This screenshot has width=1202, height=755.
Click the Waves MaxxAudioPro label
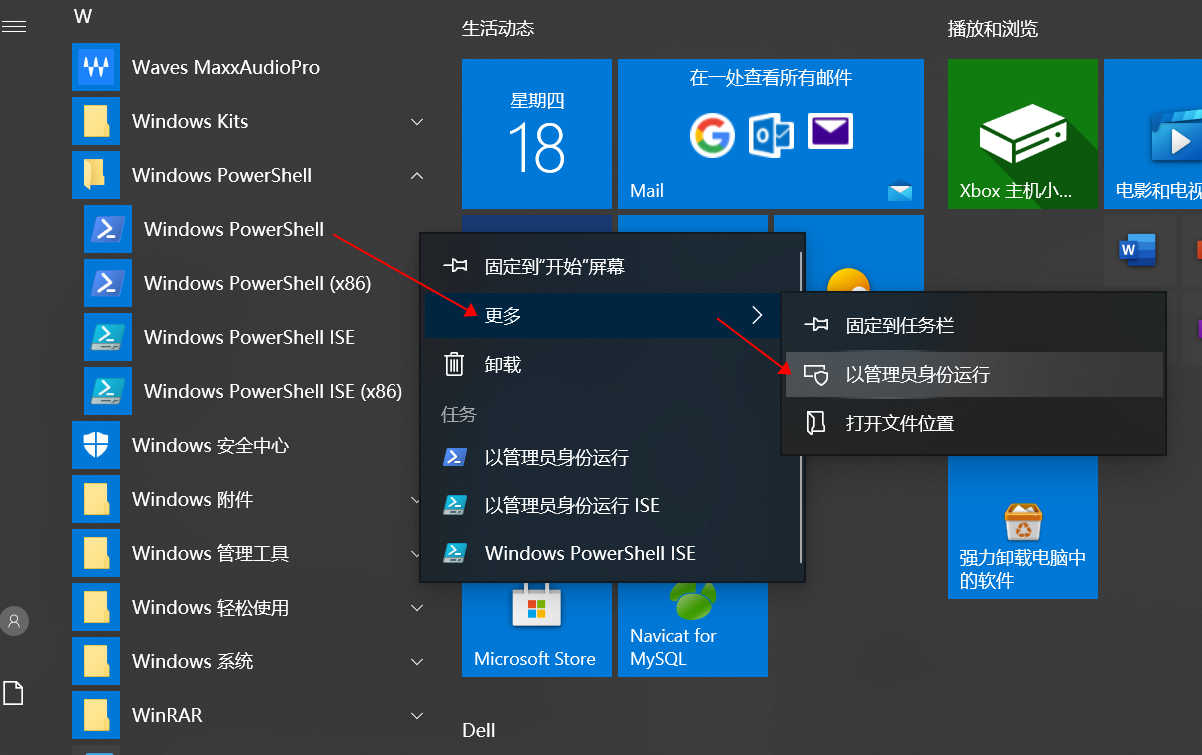coord(226,67)
